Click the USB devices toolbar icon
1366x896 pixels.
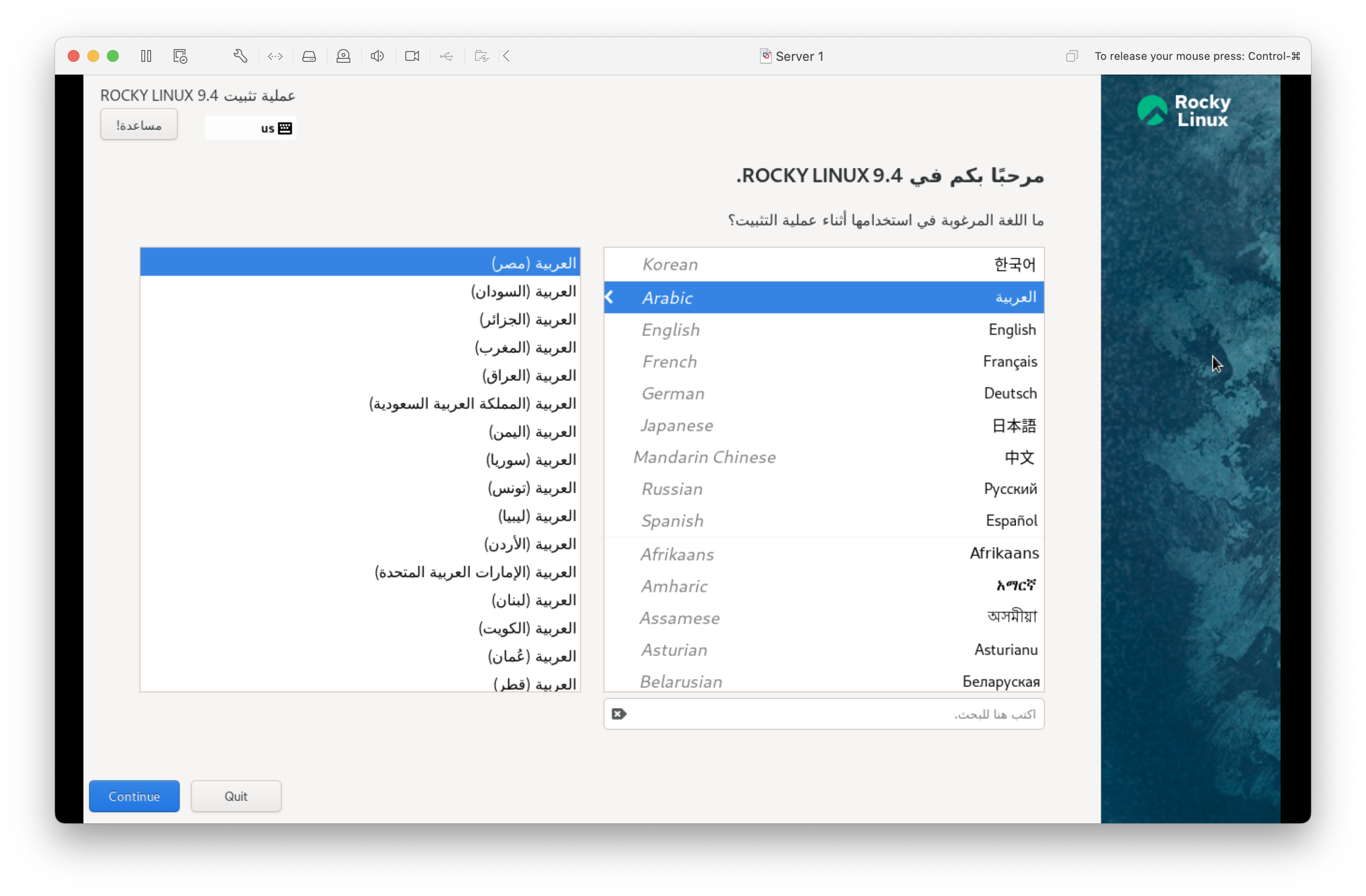tap(447, 55)
